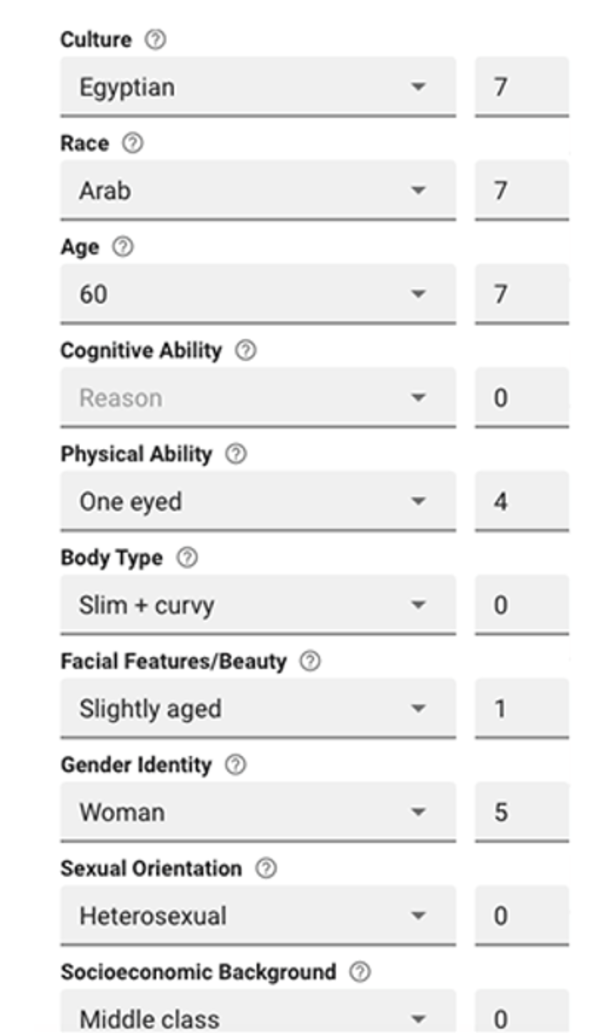The width and height of the screenshot is (600, 1033).
Task: Select the Culture weight field showing 7
Action: coord(518,87)
